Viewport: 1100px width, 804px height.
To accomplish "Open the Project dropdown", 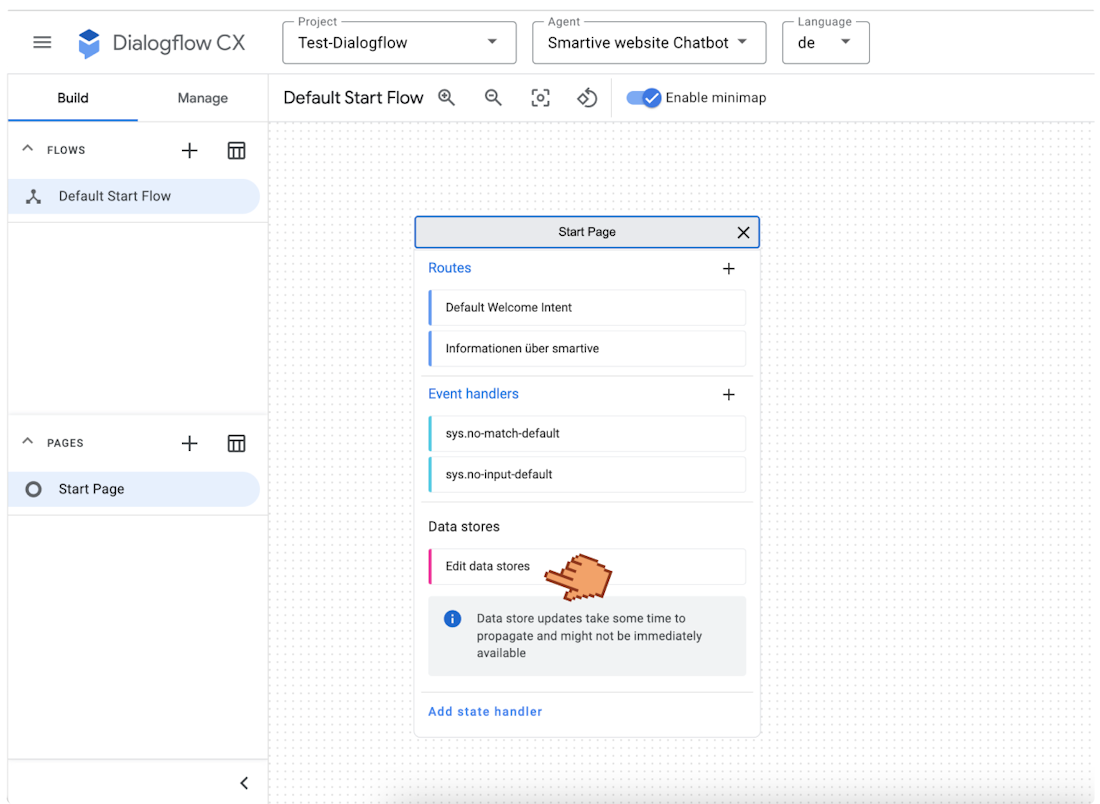I will 399,43.
